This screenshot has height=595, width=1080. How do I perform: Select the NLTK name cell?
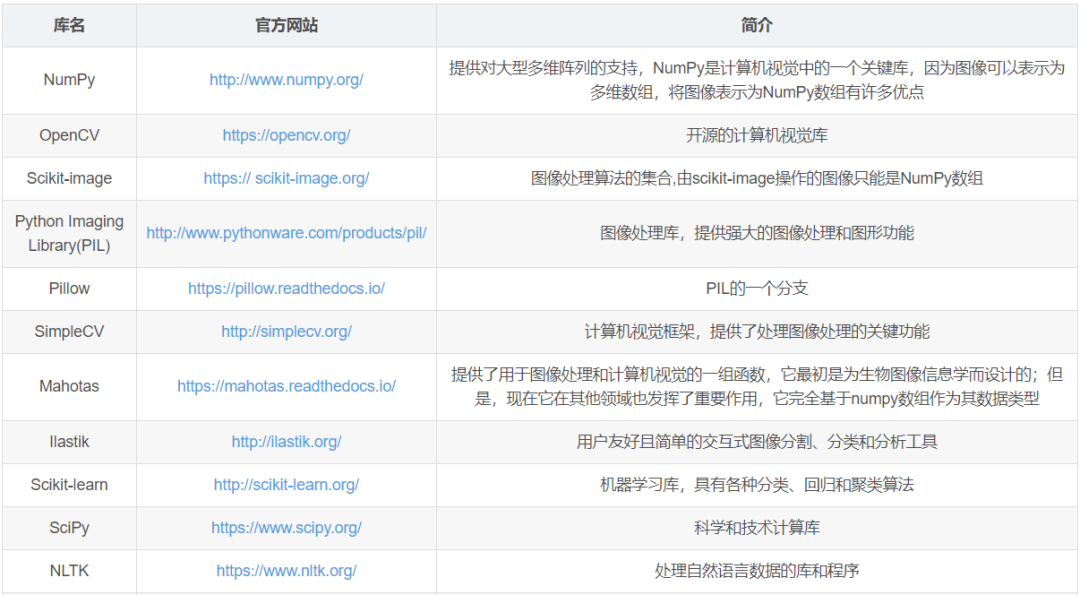69,571
